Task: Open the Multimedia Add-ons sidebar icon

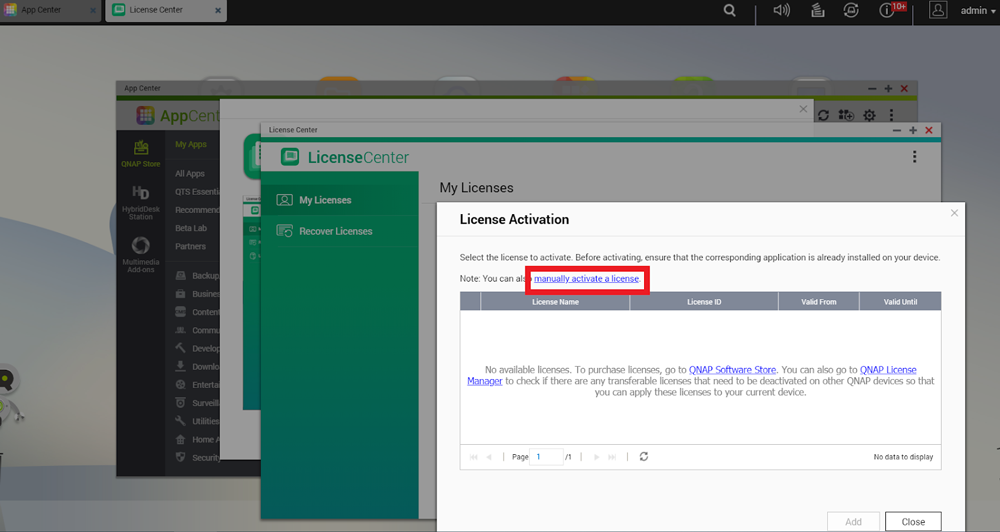Action: tap(140, 252)
